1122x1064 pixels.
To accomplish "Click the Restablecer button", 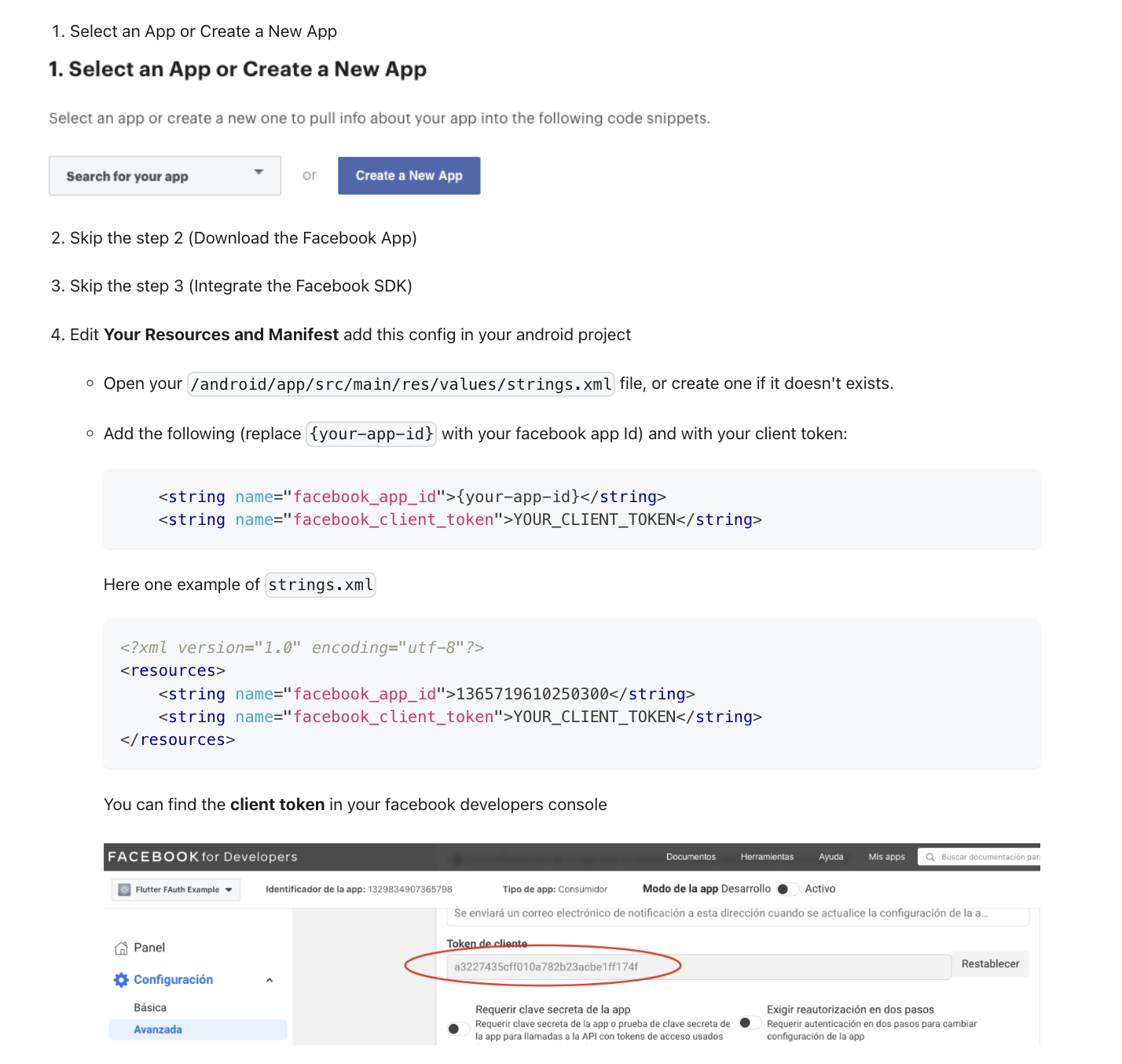I will pos(990,964).
